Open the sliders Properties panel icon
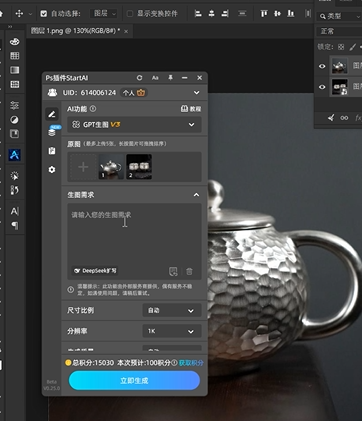This screenshot has height=421, width=362. click(14, 105)
